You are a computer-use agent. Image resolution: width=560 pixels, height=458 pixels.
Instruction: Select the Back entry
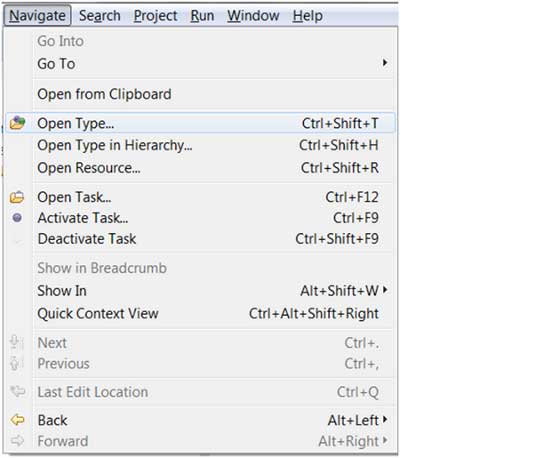(x=200, y=420)
